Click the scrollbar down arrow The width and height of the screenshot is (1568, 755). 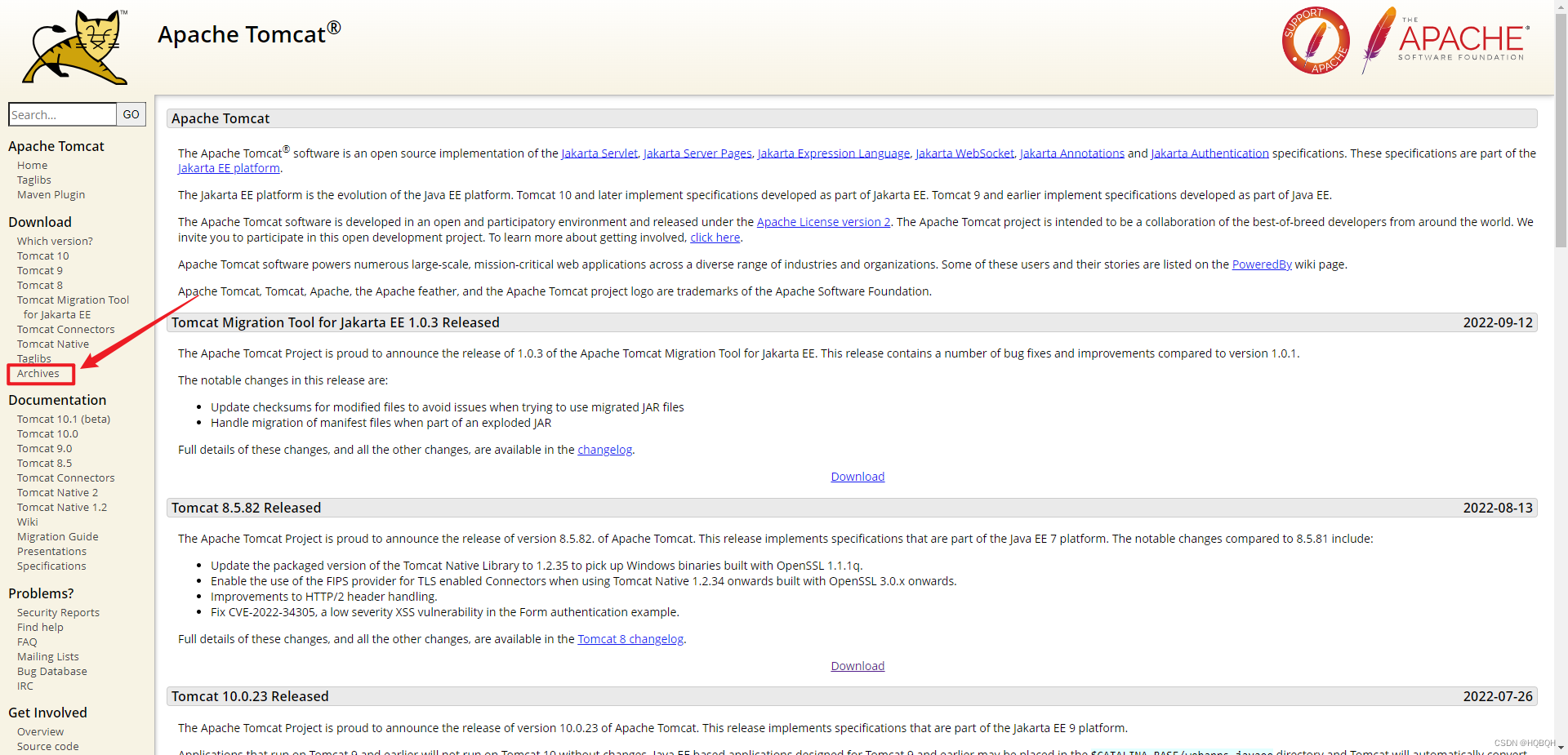pos(1561,748)
